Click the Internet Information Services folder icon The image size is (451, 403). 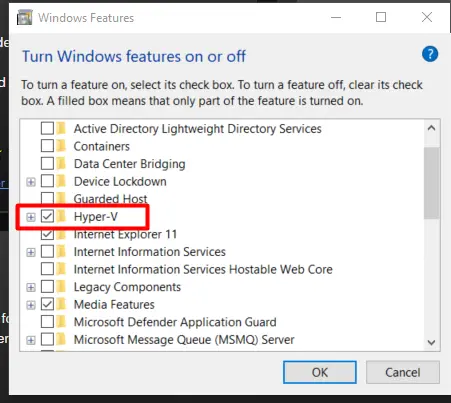61,252
